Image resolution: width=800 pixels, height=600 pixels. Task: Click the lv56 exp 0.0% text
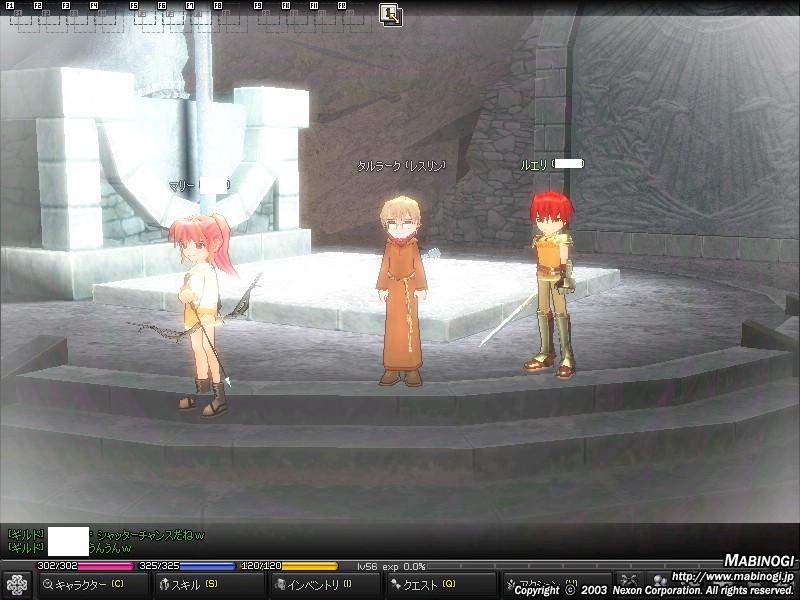tap(391, 566)
